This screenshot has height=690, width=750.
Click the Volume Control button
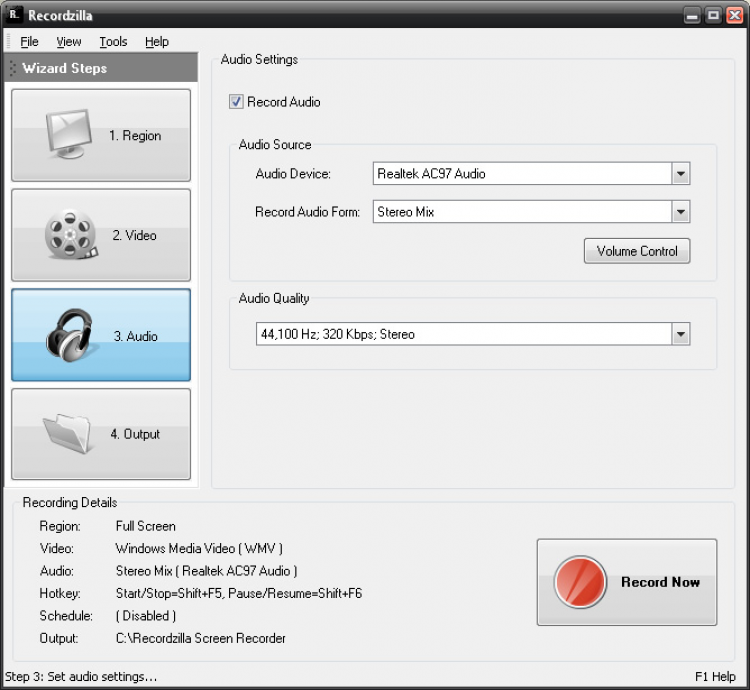(637, 251)
